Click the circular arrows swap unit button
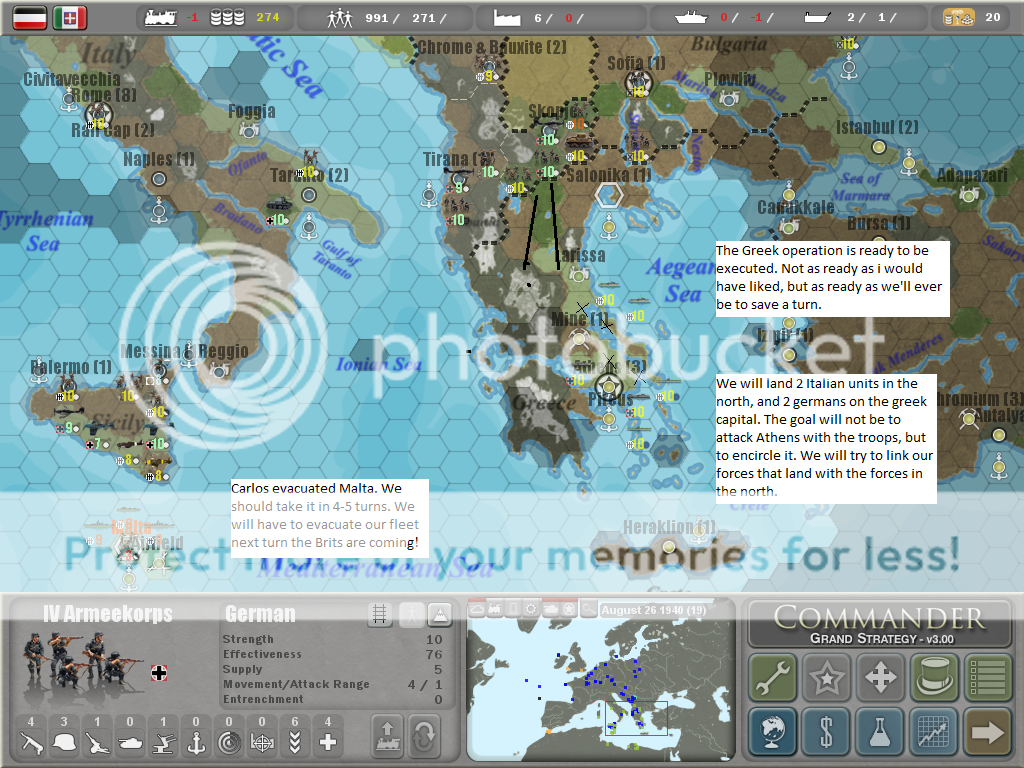The width and height of the screenshot is (1024, 768). click(425, 737)
